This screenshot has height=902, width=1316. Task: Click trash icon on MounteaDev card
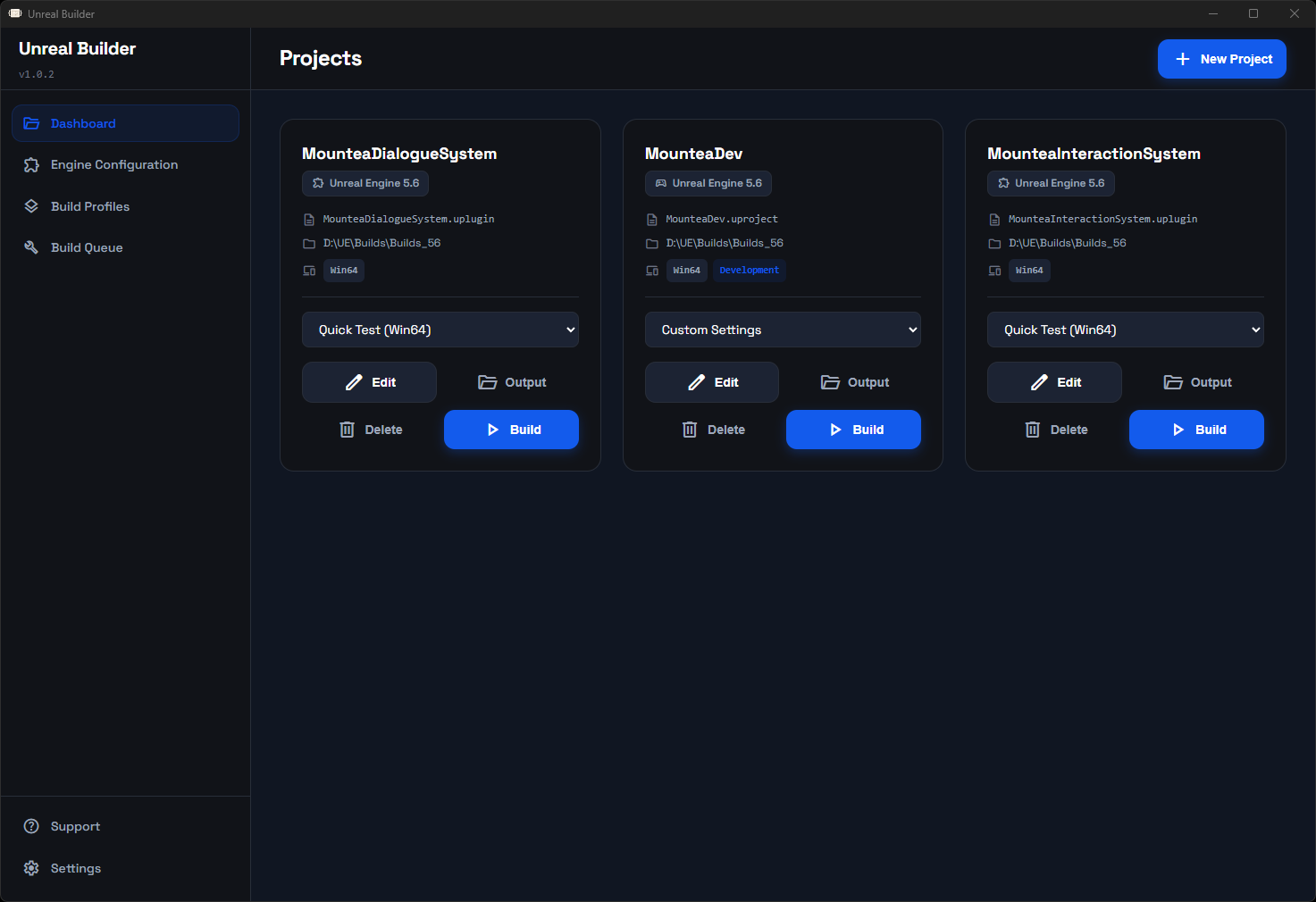tap(690, 430)
